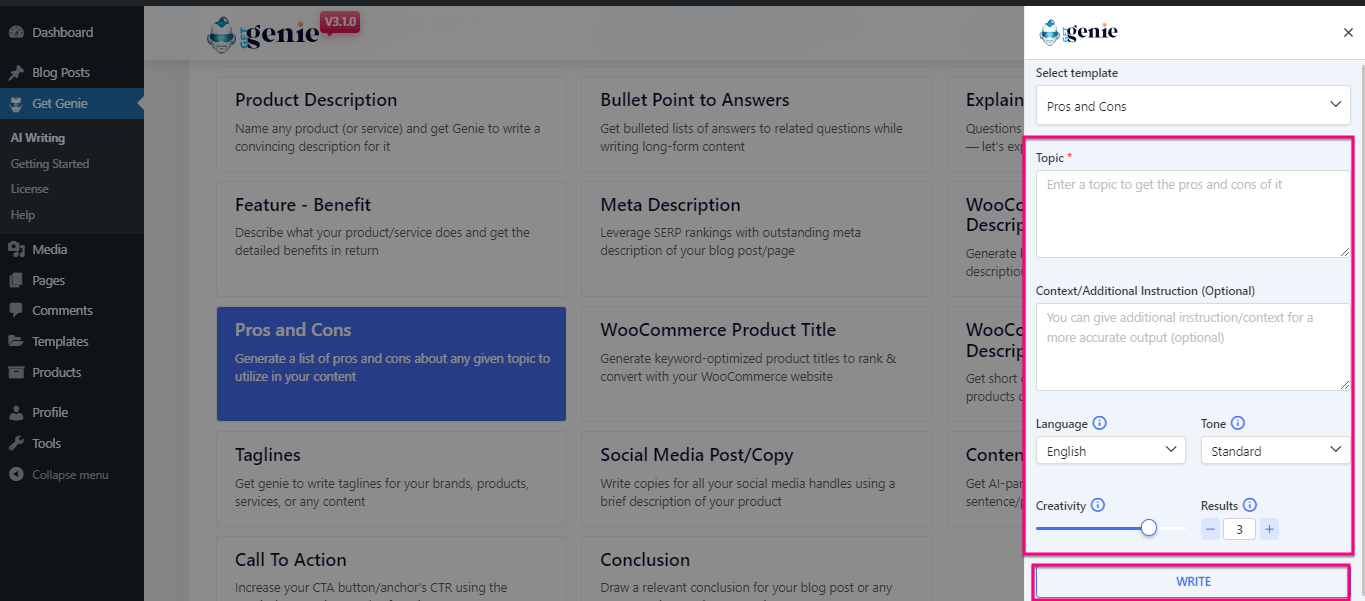Click the Media sidebar icon
1365x601 pixels.
16,250
